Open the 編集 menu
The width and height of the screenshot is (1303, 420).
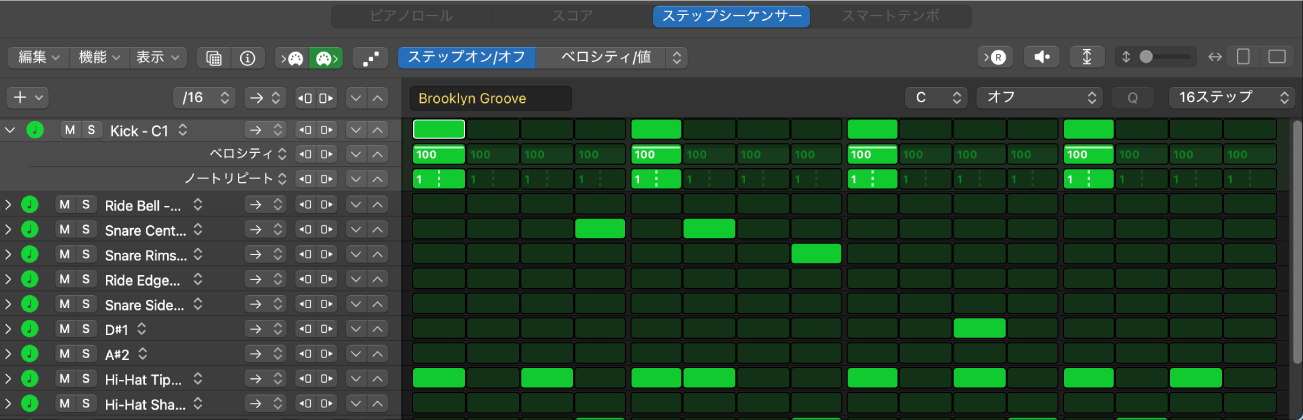(40, 58)
